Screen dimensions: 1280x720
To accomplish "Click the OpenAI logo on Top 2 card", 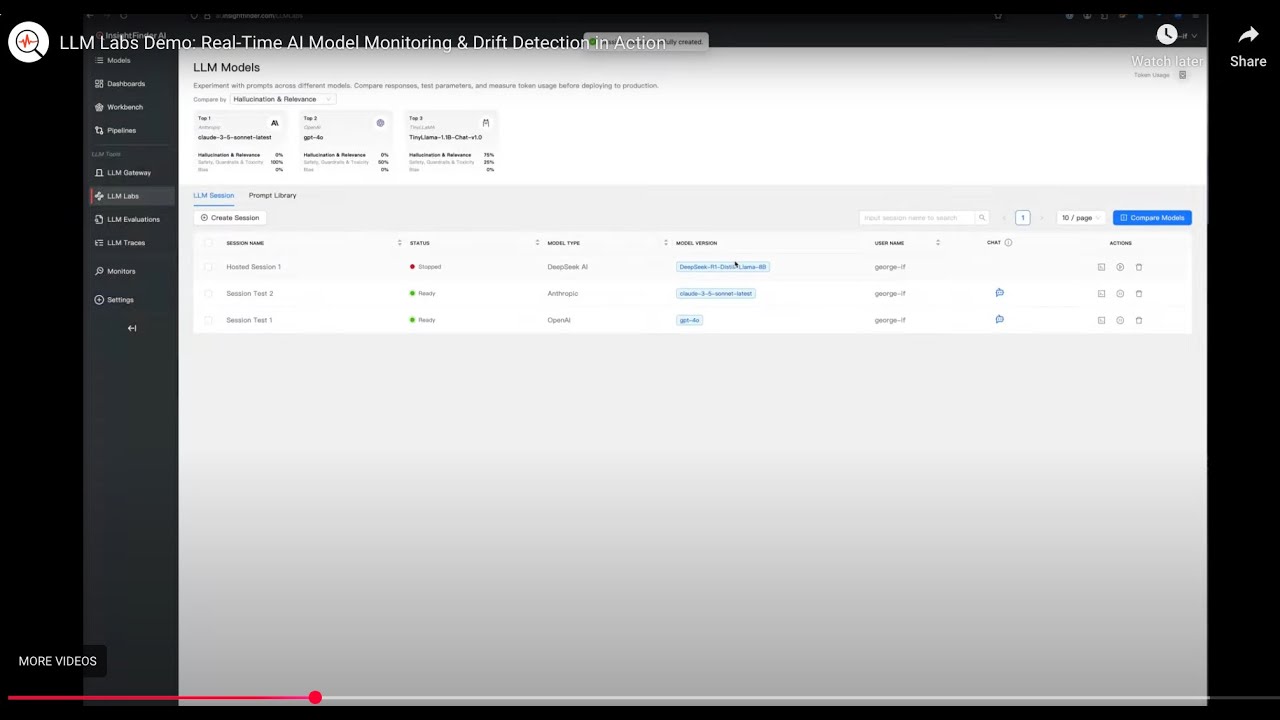I will [x=380, y=123].
